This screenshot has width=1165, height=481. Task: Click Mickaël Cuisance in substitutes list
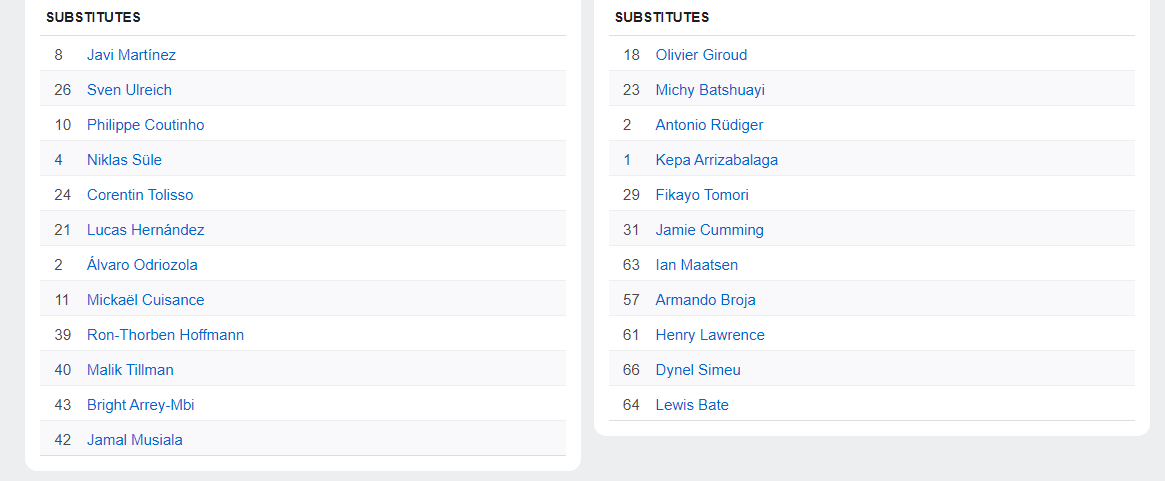click(x=145, y=300)
